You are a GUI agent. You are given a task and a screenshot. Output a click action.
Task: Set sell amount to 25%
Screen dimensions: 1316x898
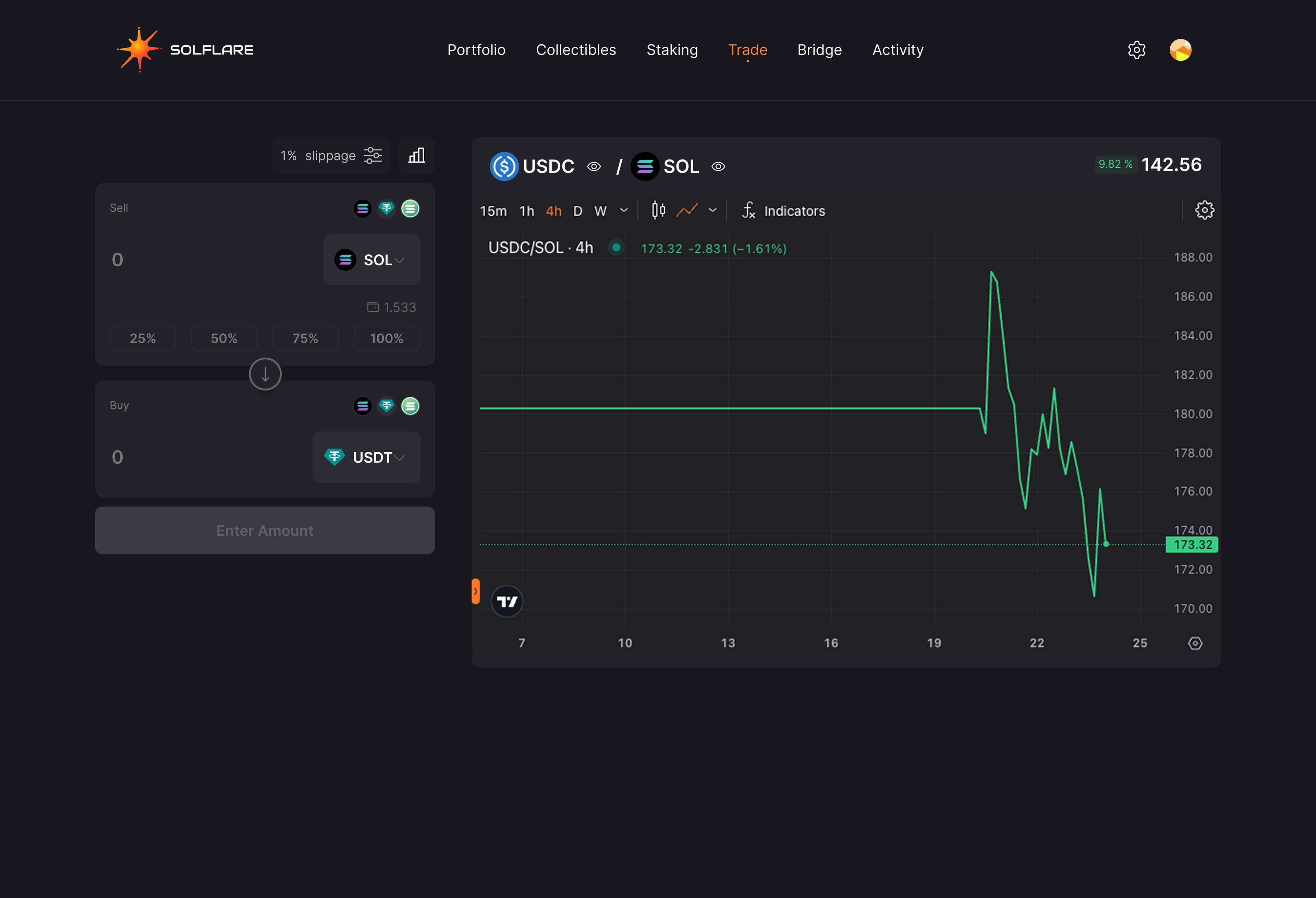tap(143, 338)
